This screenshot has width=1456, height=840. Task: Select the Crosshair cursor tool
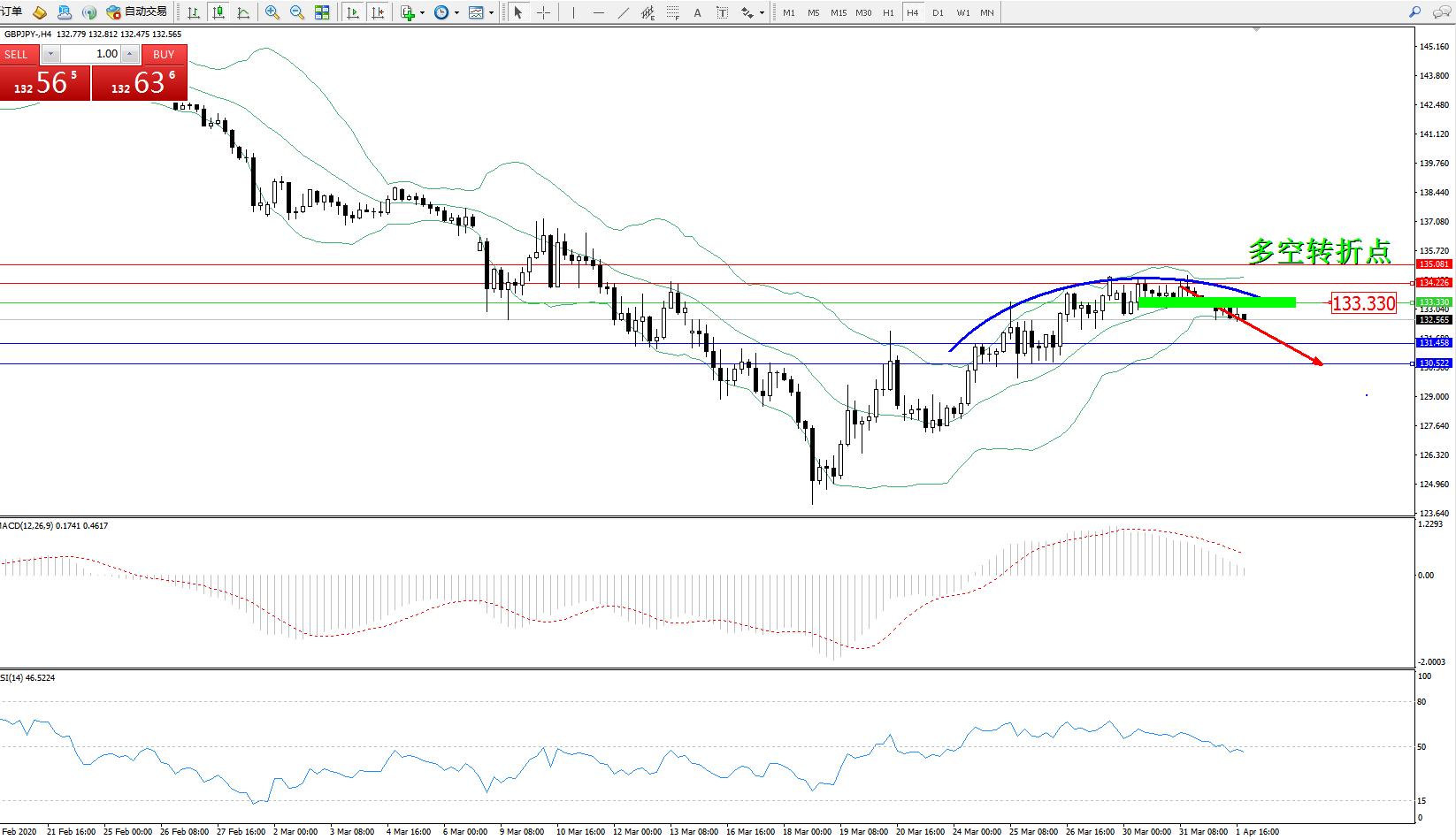(x=543, y=12)
